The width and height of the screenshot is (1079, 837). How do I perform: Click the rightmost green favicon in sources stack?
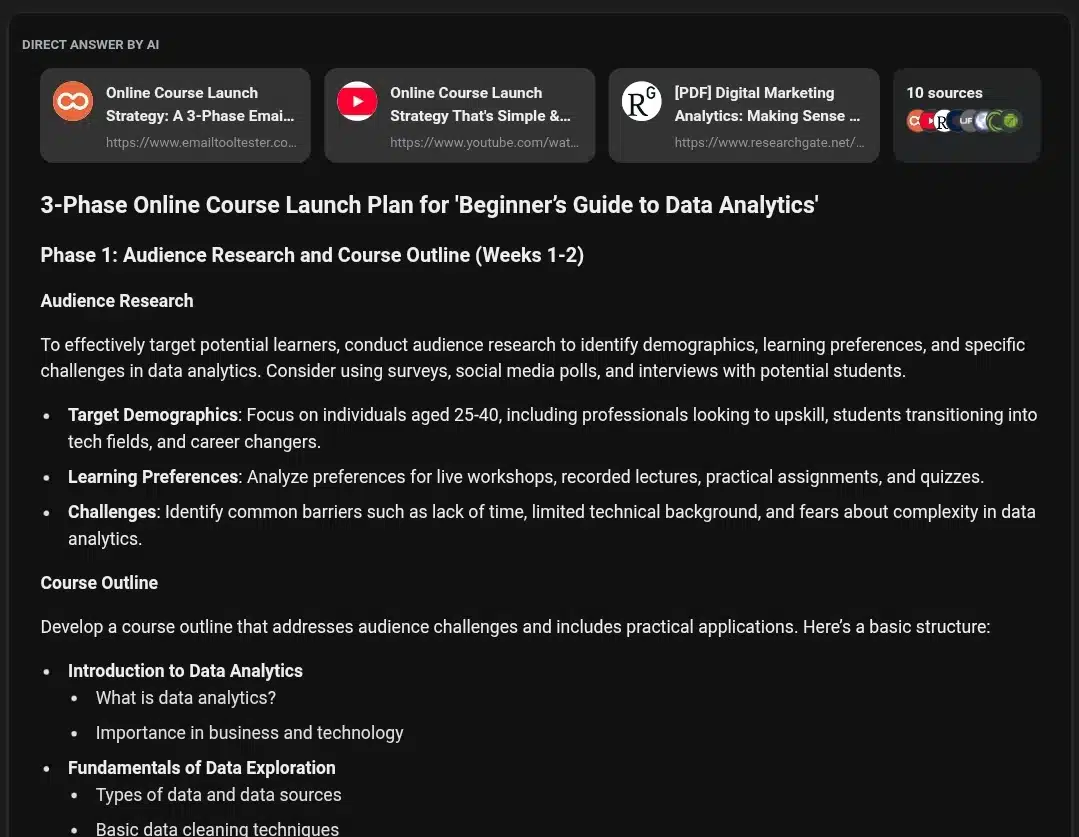click(x=1011, y=121)
